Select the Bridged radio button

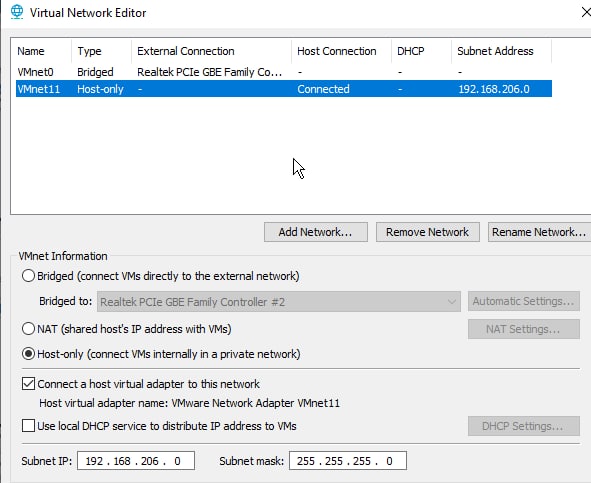28,276
